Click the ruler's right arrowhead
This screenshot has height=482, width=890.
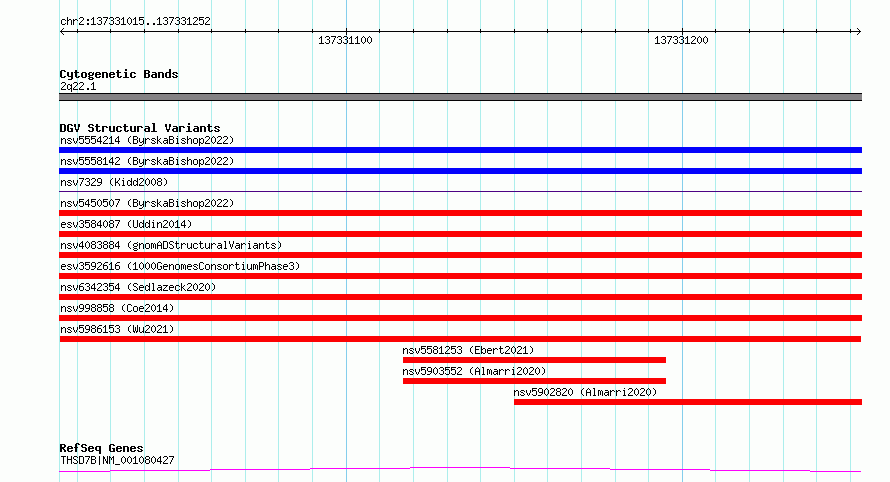coord(858,32)
